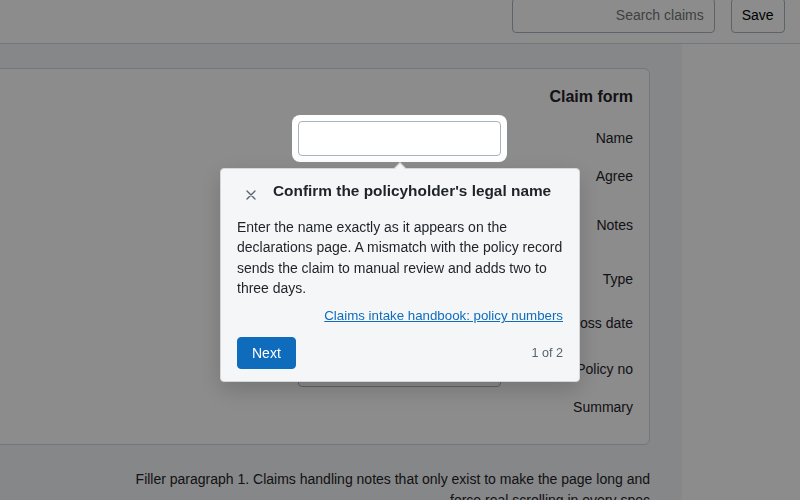The height and width of the screenshot is (500, 800).
Task: Focus the Search claims field
Action: point(613,15)
